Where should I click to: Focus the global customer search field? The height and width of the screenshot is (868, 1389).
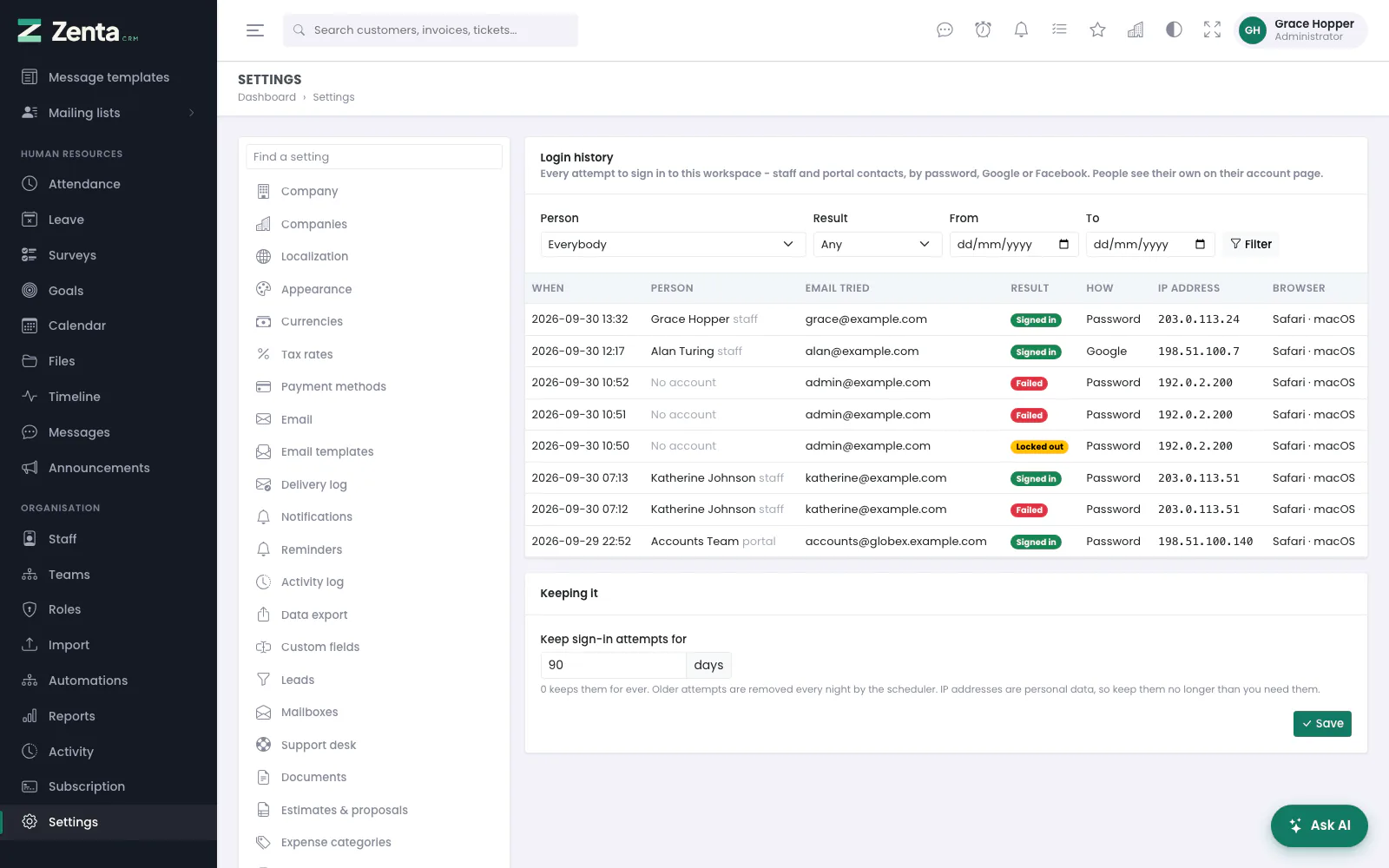(431, 30)
